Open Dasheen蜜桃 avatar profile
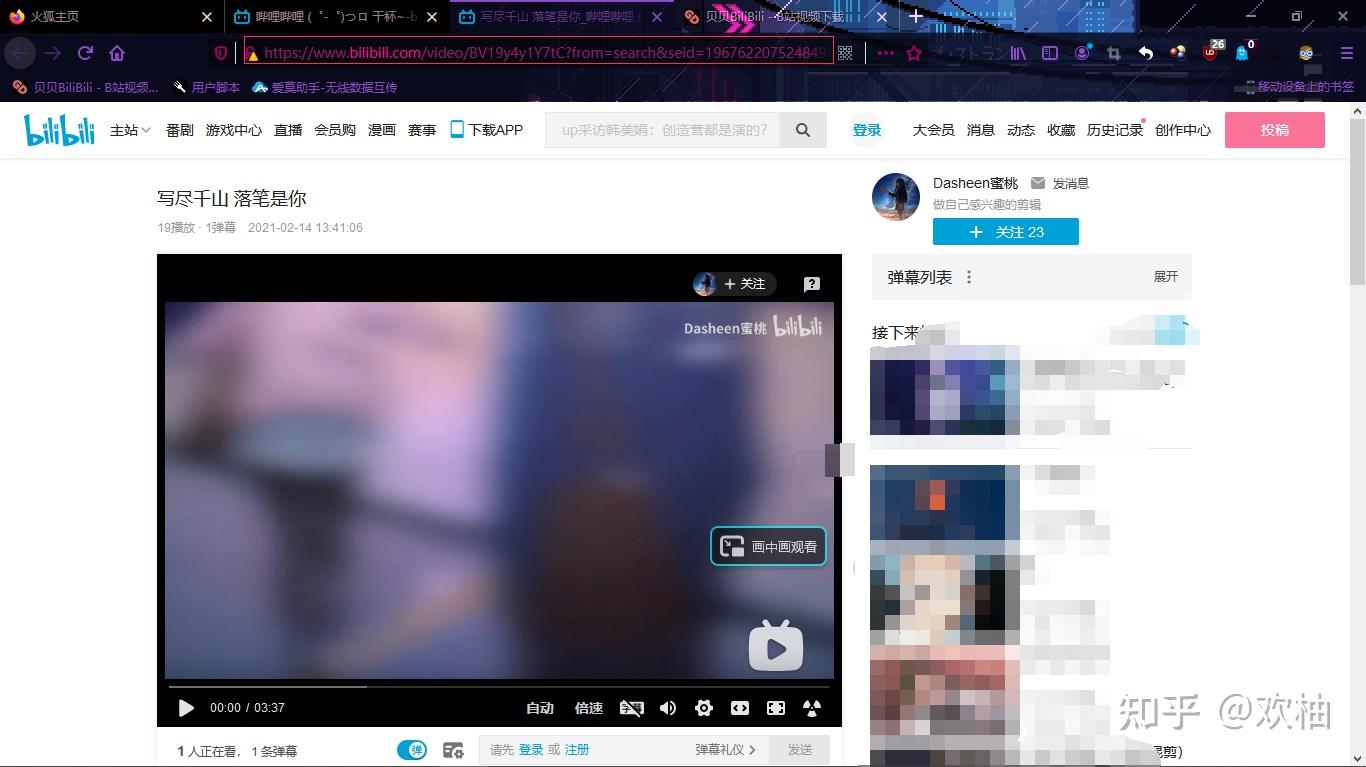The height and width of the screenshot is (767, 1366). pyautogui.click(x=896, y=196)
